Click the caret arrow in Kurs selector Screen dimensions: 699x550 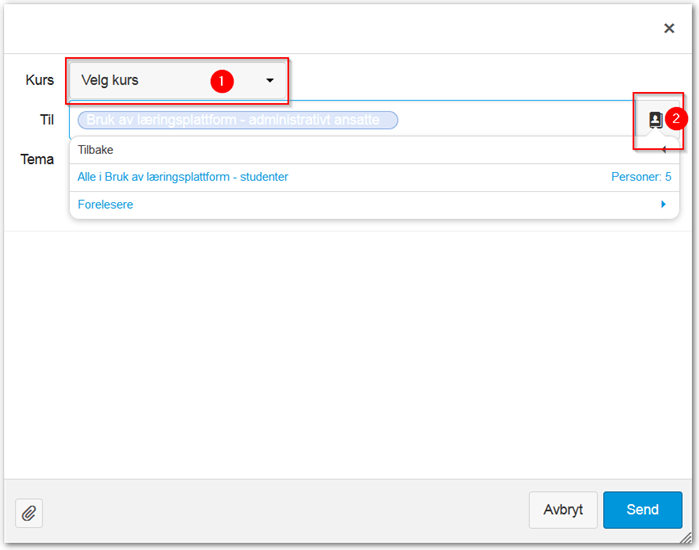coord(269,80)
